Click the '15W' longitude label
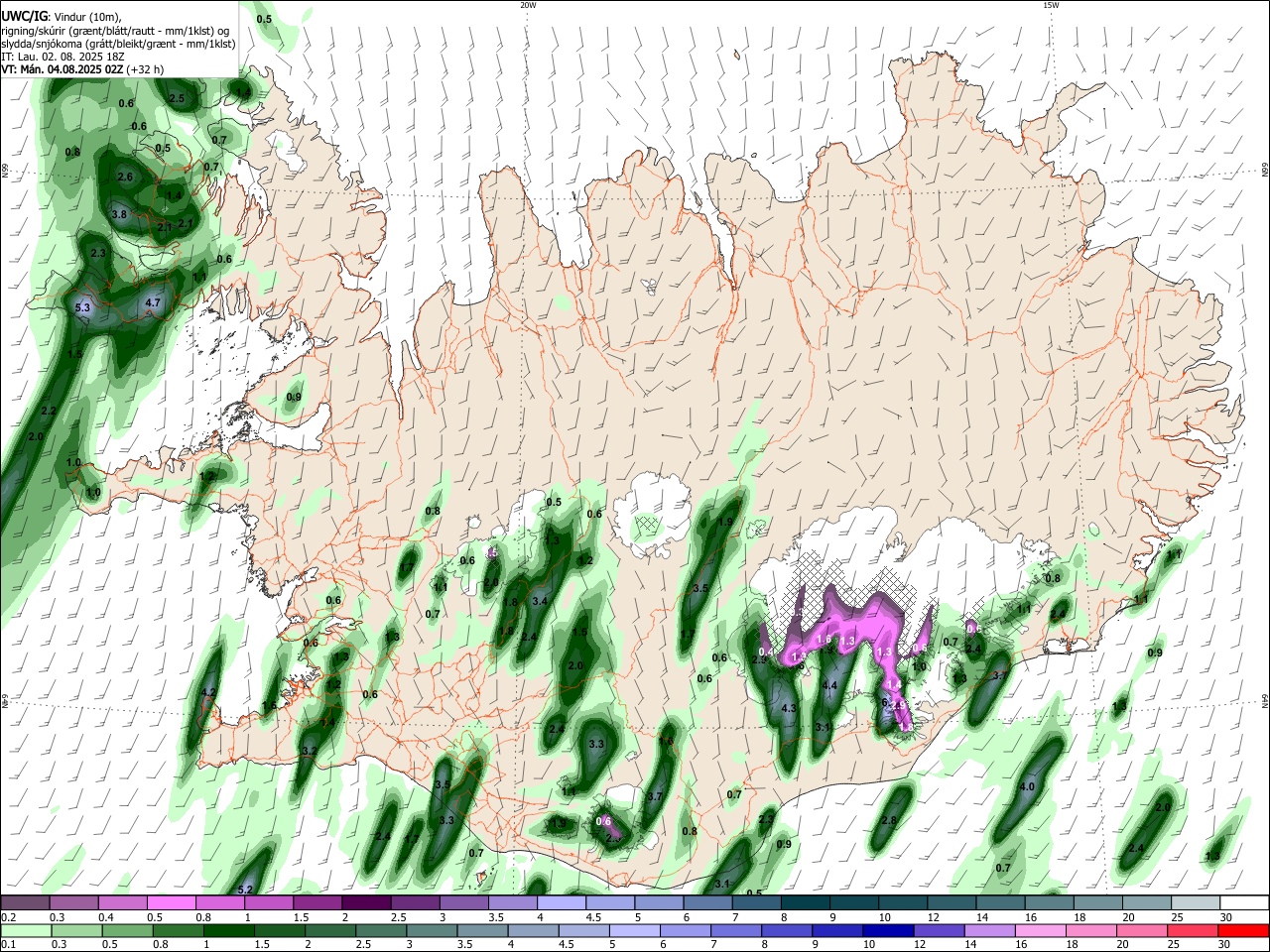Image resolution: width=1270 pixels, height=952 pixels. (x=1050, y=5)
